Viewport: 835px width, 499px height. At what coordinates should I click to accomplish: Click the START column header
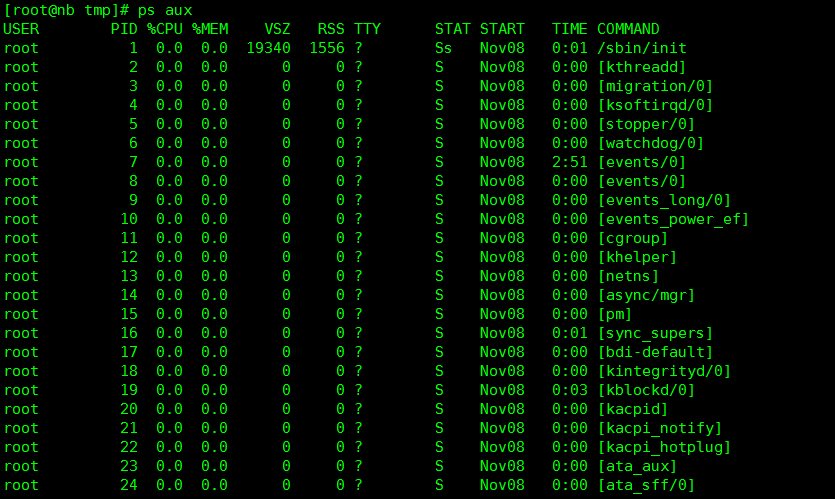point(502,29)
